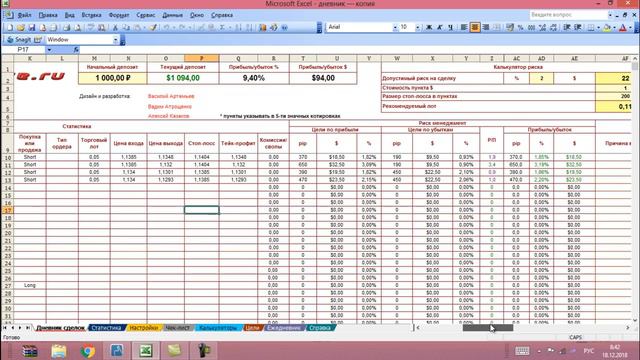640x360 pixels.
Task: Toggle Bold formatting
Action: 429,27
